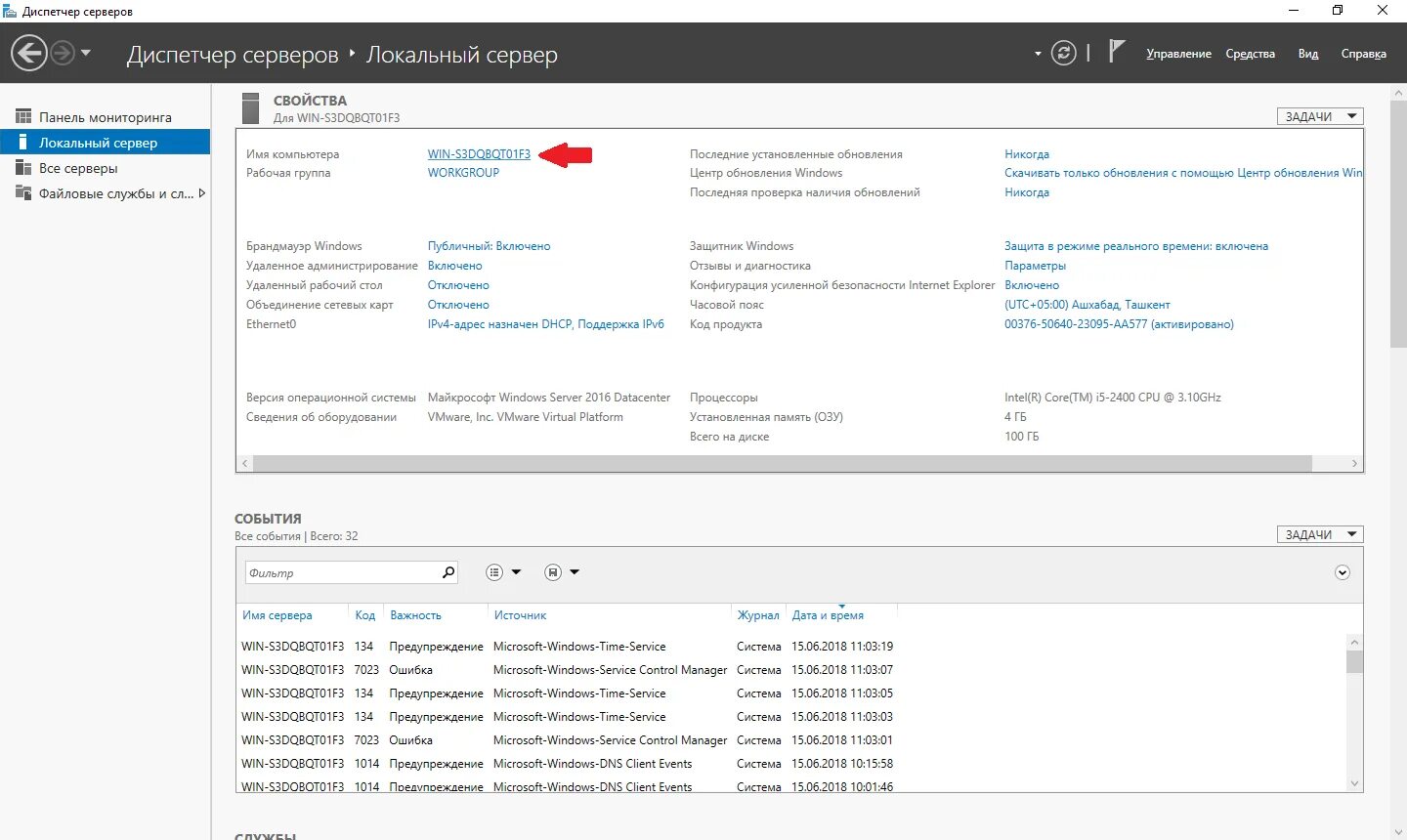
Task: Click events list scrollbar up arrow
Action: click(1354, 642)
